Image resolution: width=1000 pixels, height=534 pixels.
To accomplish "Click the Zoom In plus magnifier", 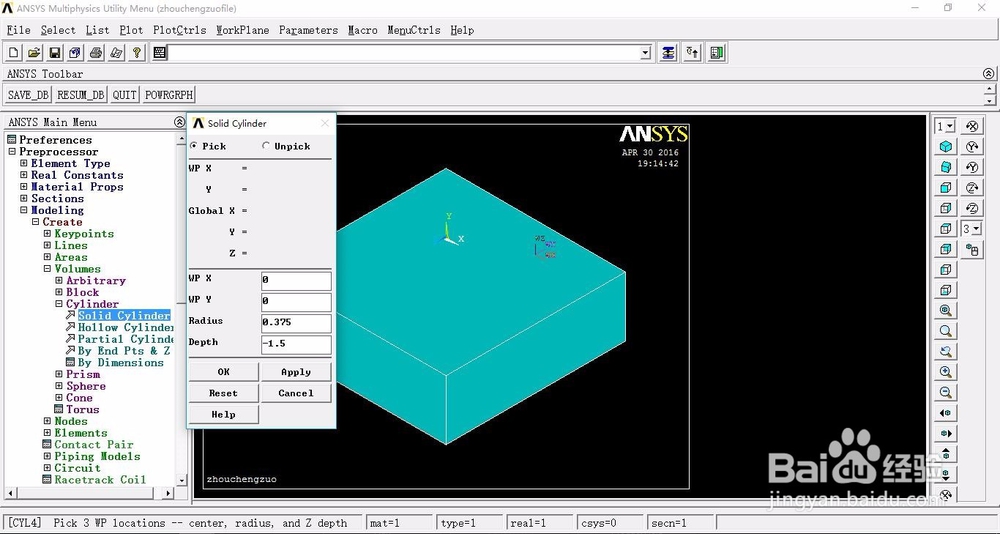I will pos(946,372).
